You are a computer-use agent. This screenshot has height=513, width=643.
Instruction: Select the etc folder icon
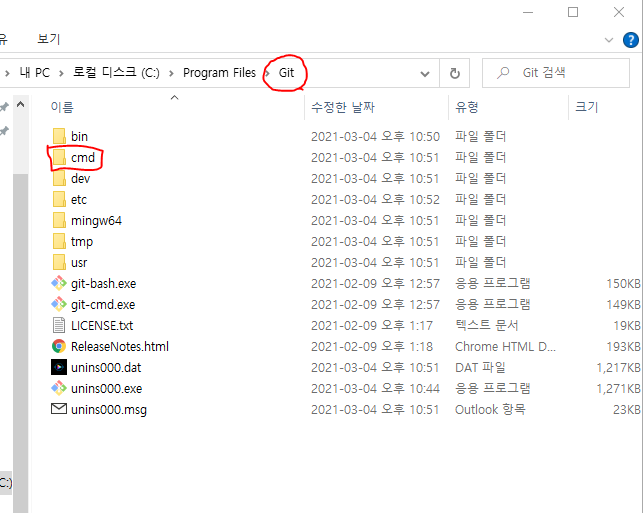(x=59, y=199)
